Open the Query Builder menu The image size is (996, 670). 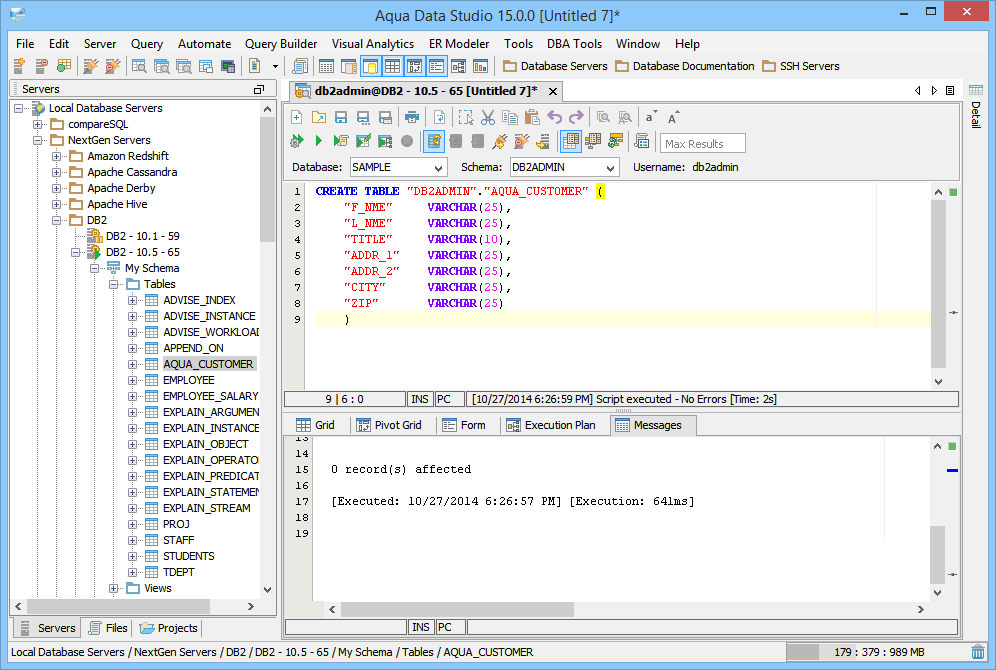click(281, 44)
